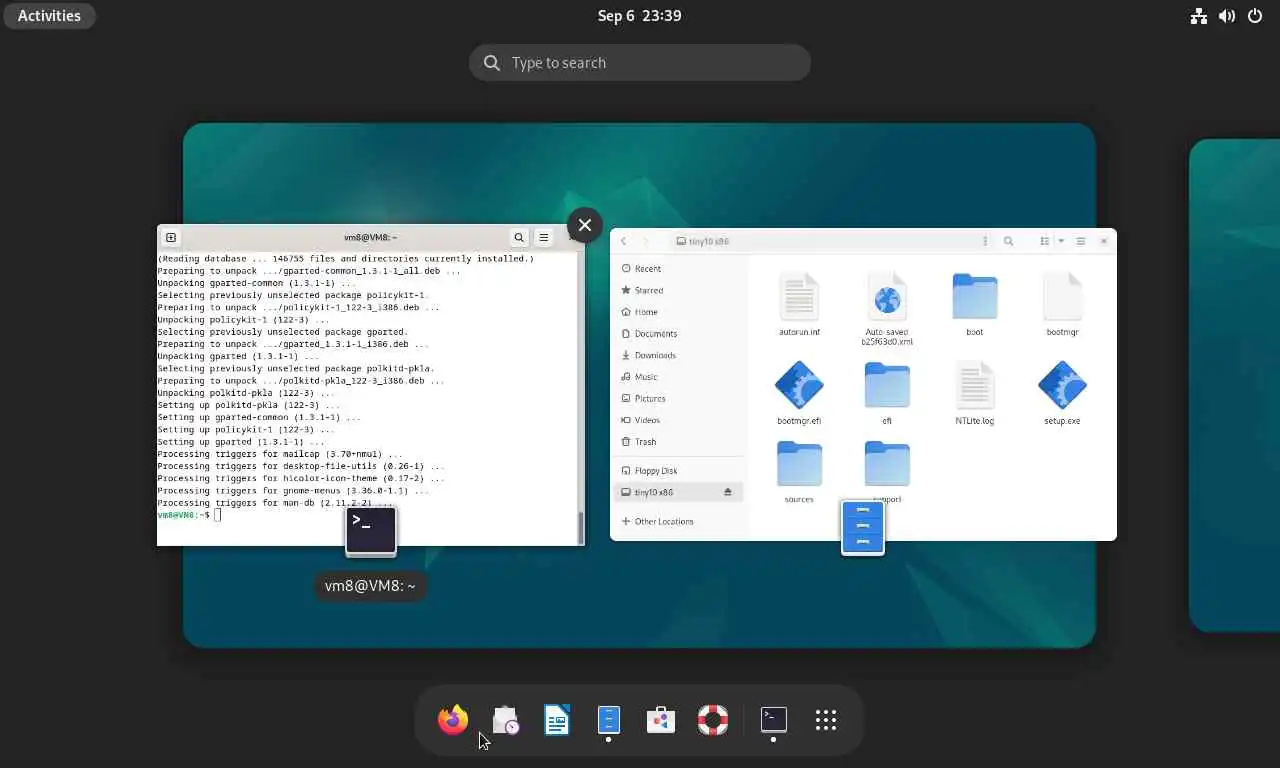Image resolution: width=1280 pixels, height=768 pixels.
Task: Click the Files search icon
Action: pyautogui.click(x=1009, y=241)
